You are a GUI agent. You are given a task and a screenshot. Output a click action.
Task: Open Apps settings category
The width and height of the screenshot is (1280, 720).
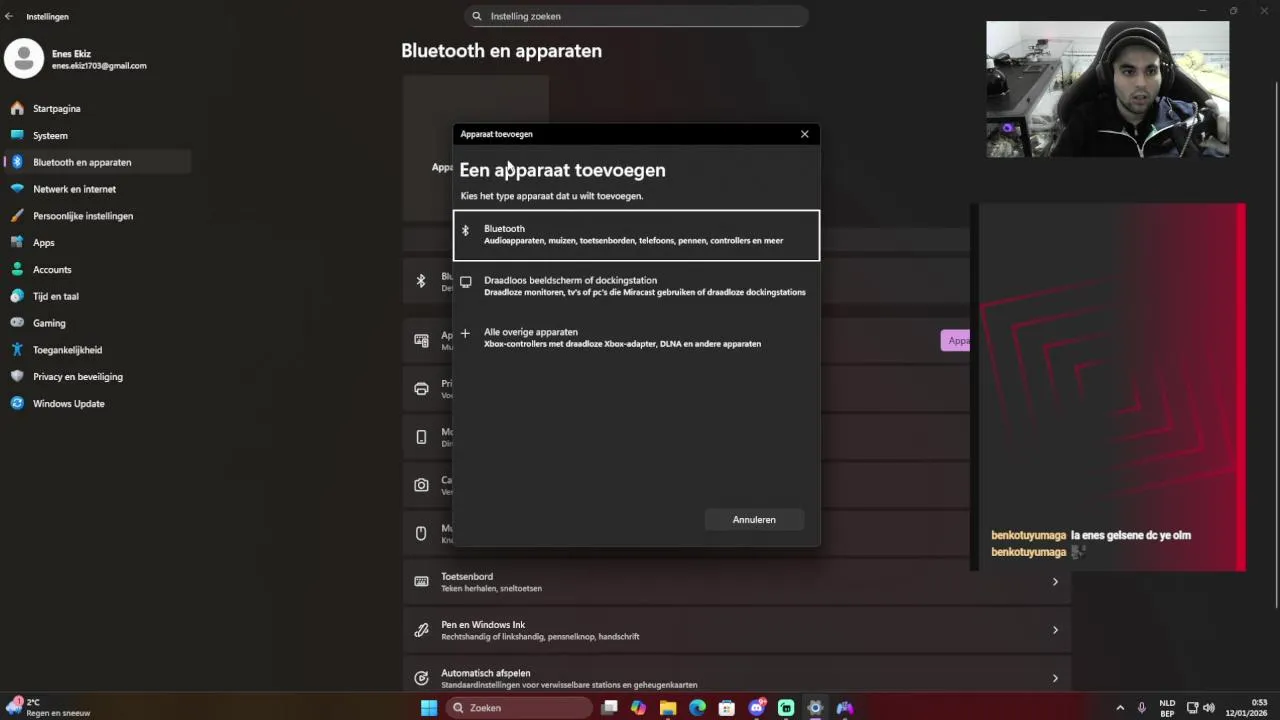(97, 243)
